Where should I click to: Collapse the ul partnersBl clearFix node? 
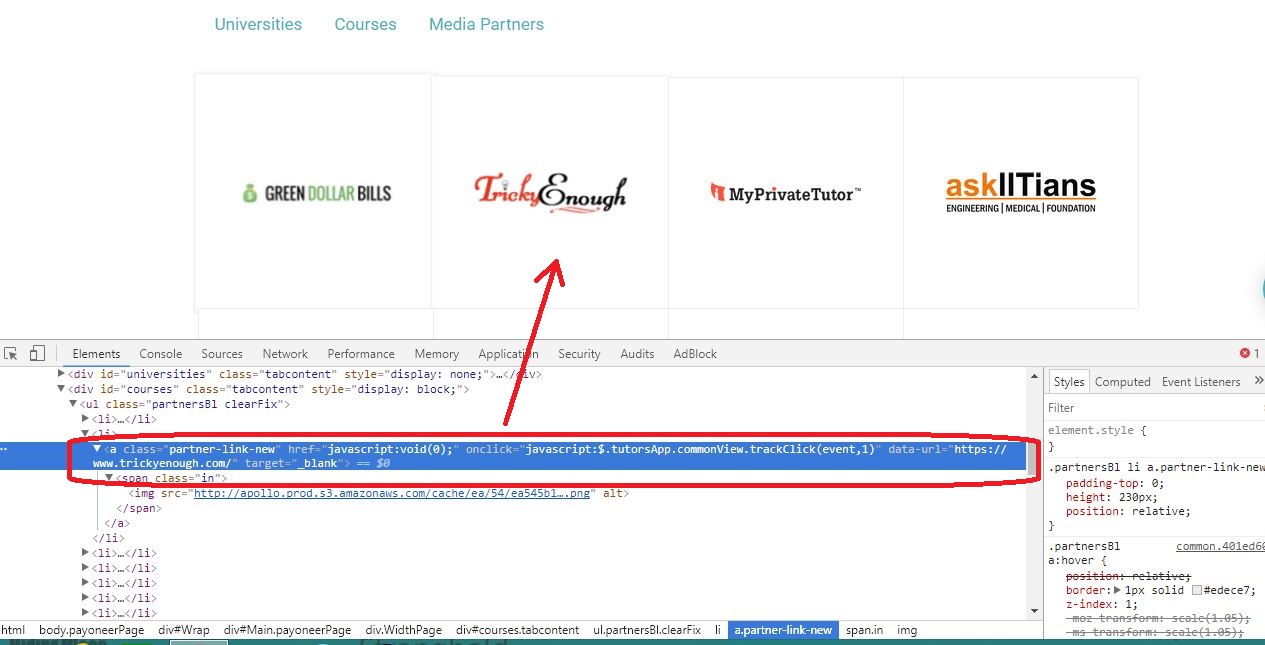pyautogui.click(x=74, y=404)
